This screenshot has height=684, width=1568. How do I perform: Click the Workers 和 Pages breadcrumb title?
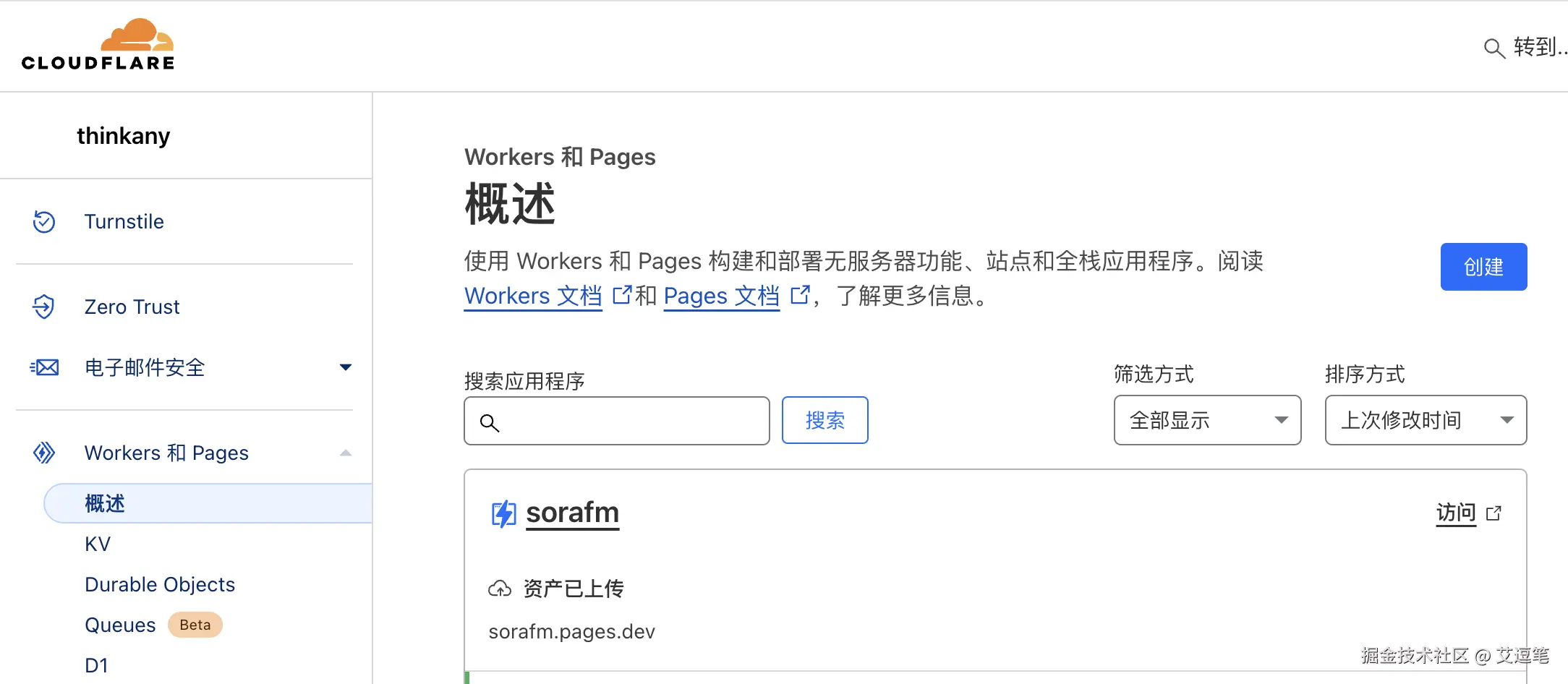(x=560, y=157)
